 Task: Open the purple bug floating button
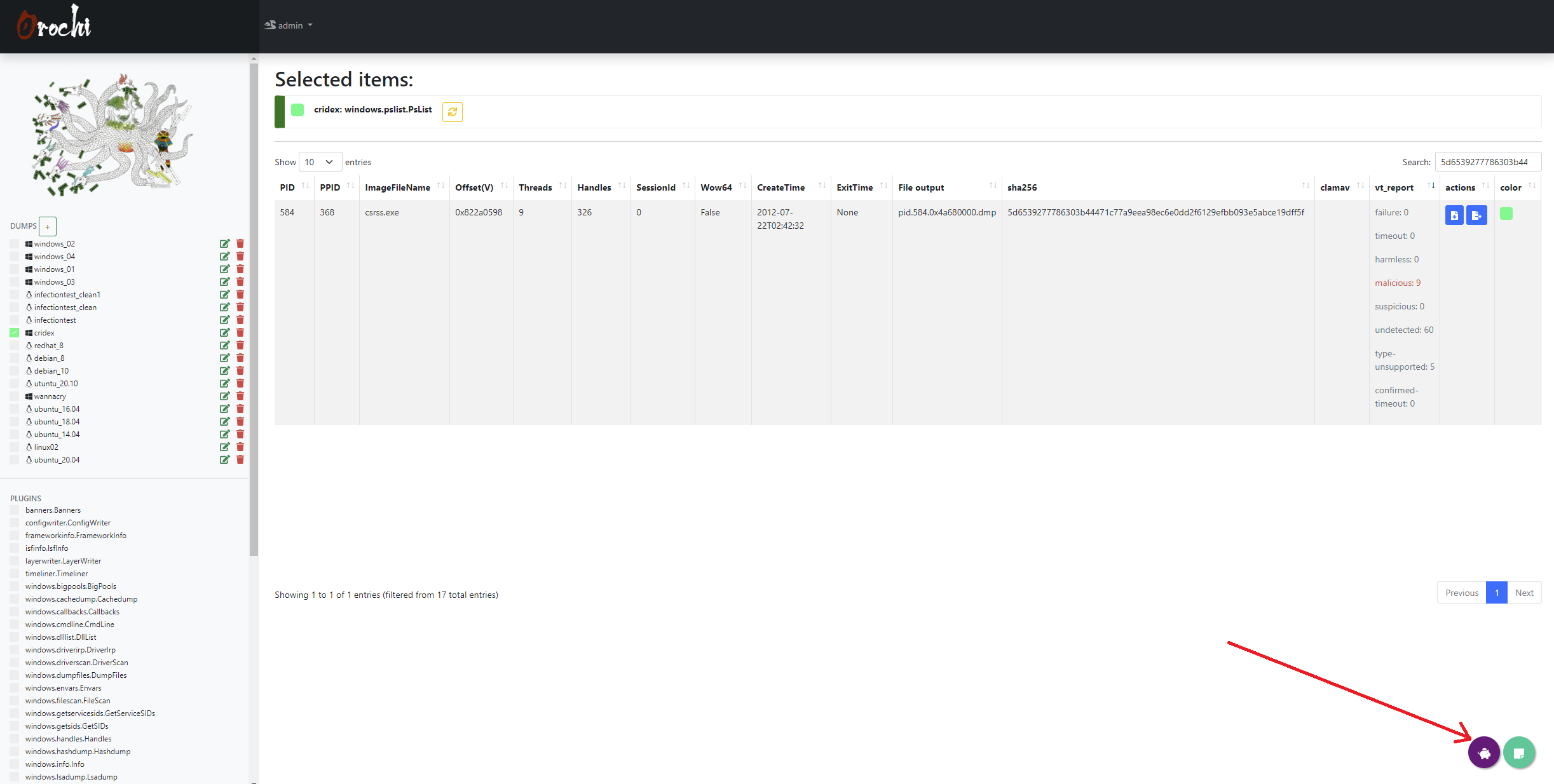(x=1484, y=753)
